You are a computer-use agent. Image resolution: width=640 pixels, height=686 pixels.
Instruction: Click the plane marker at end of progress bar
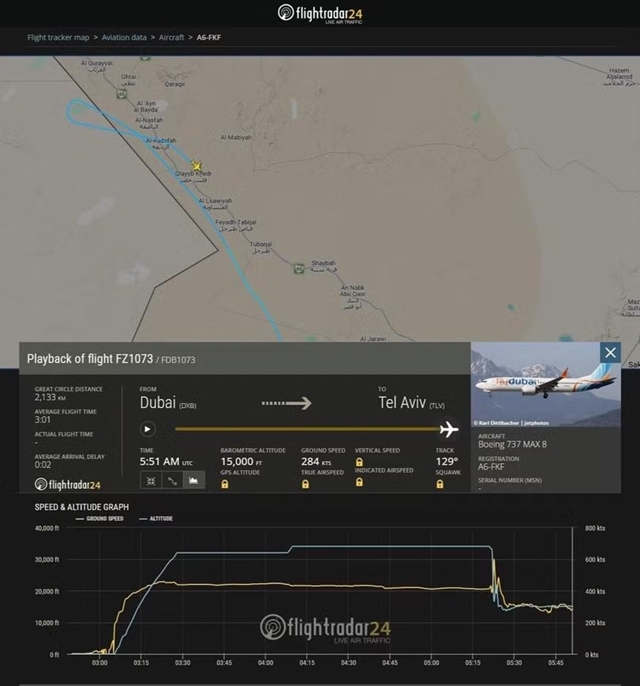(449, 429)
